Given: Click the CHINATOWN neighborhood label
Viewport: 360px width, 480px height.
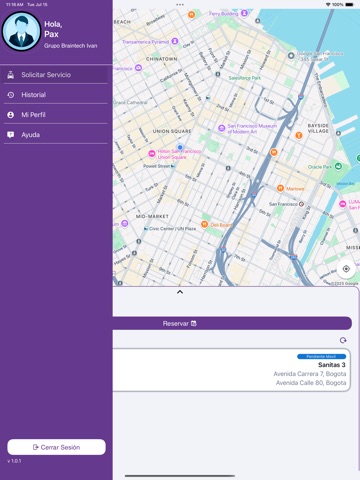Looking at the screenshot, I should [x=162, y=59].
